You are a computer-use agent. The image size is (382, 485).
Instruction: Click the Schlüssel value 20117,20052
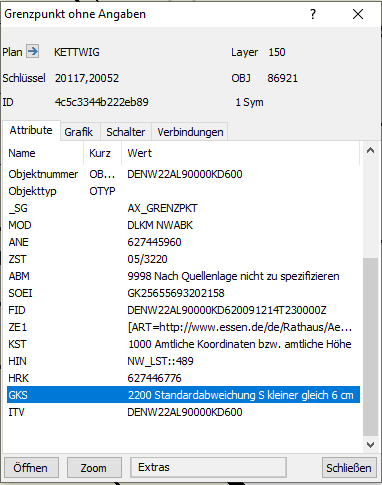coord(87,78)
